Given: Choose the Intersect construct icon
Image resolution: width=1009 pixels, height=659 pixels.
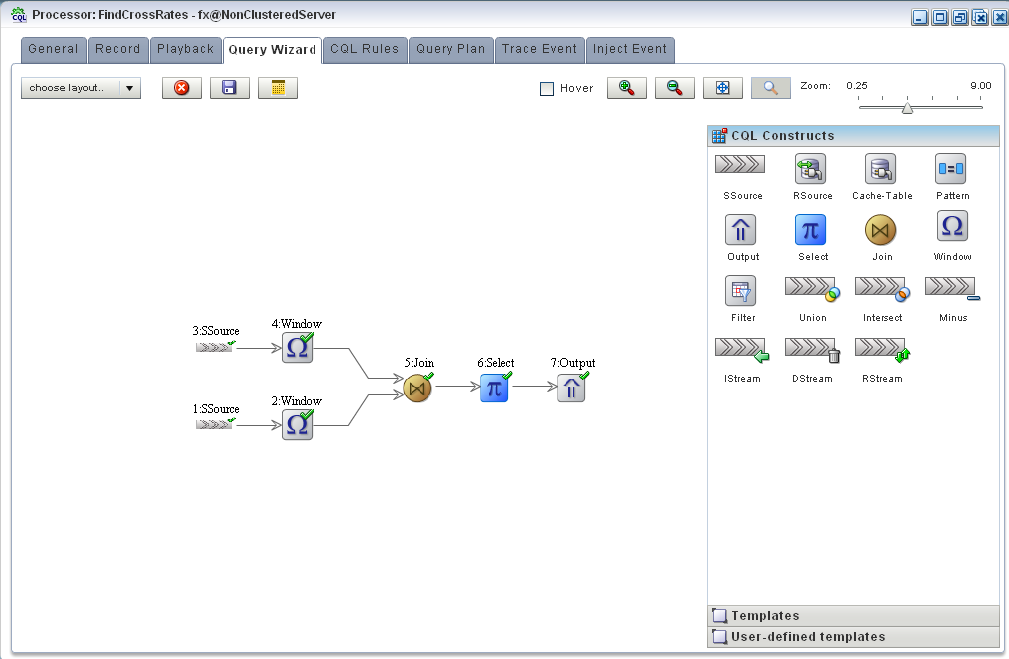Looking at the screenshot, I should tap(882, 289).
